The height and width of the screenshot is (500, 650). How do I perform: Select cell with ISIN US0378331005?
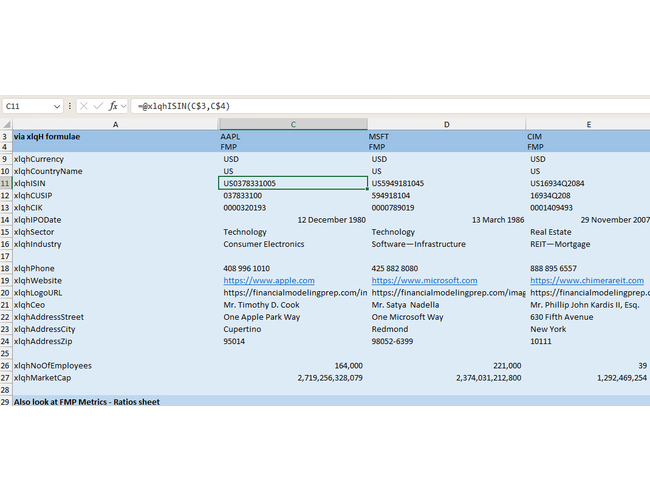click(293, 183)
